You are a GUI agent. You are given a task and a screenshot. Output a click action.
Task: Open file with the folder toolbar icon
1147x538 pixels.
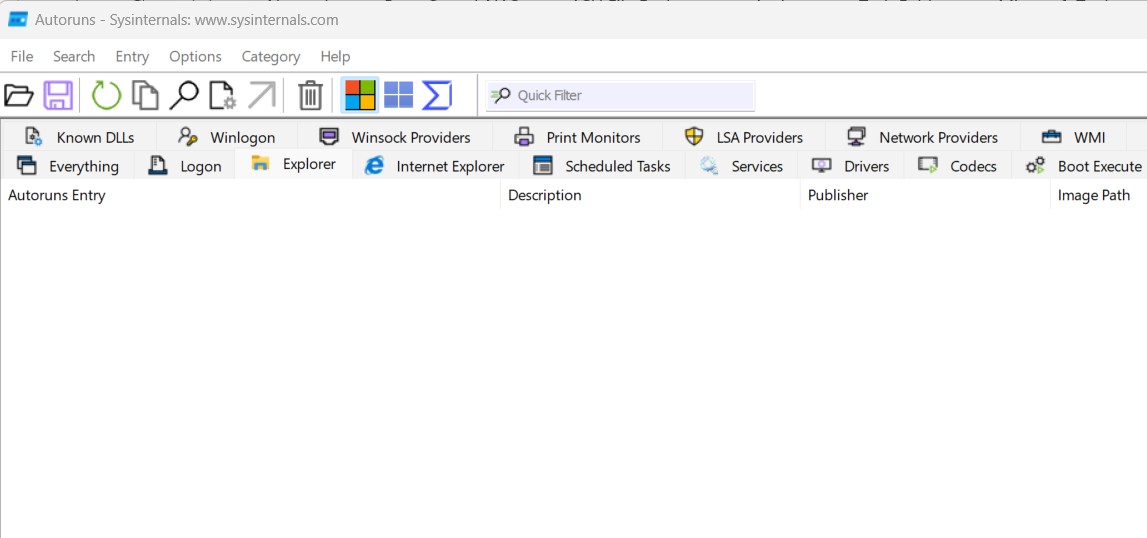(x=19, y=95)
